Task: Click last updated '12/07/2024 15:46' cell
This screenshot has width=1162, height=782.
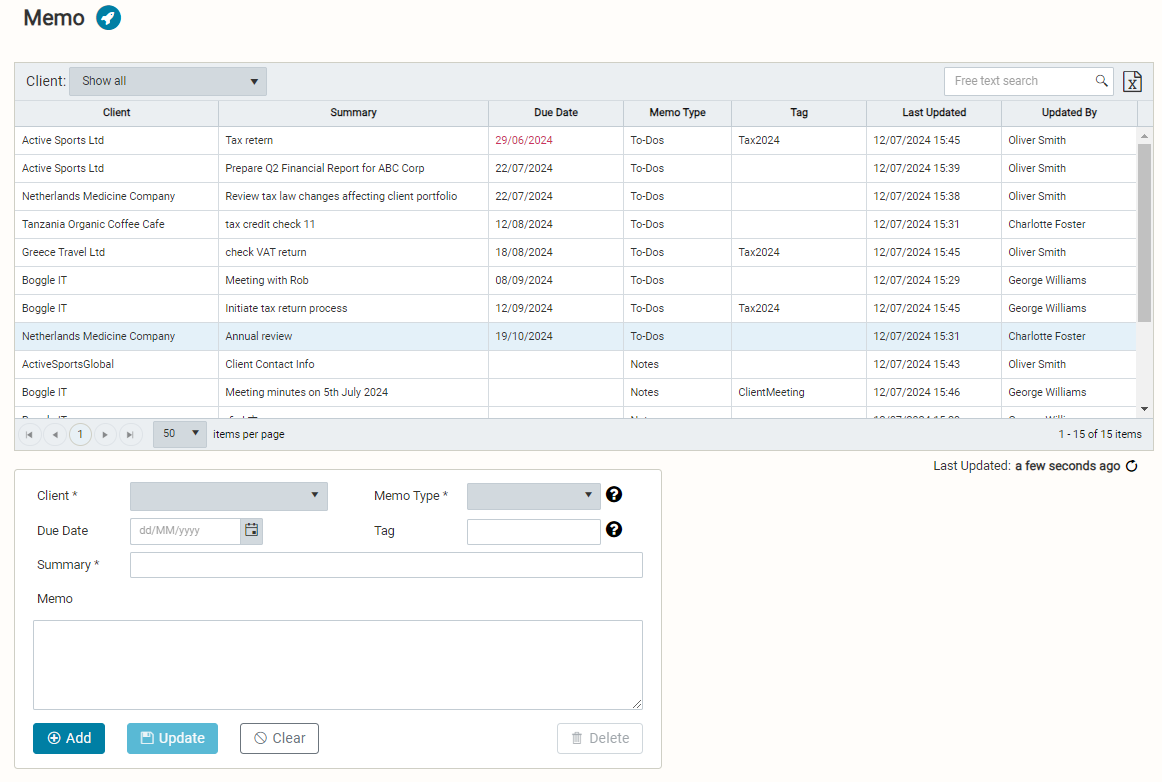Action: pos(934,392)
